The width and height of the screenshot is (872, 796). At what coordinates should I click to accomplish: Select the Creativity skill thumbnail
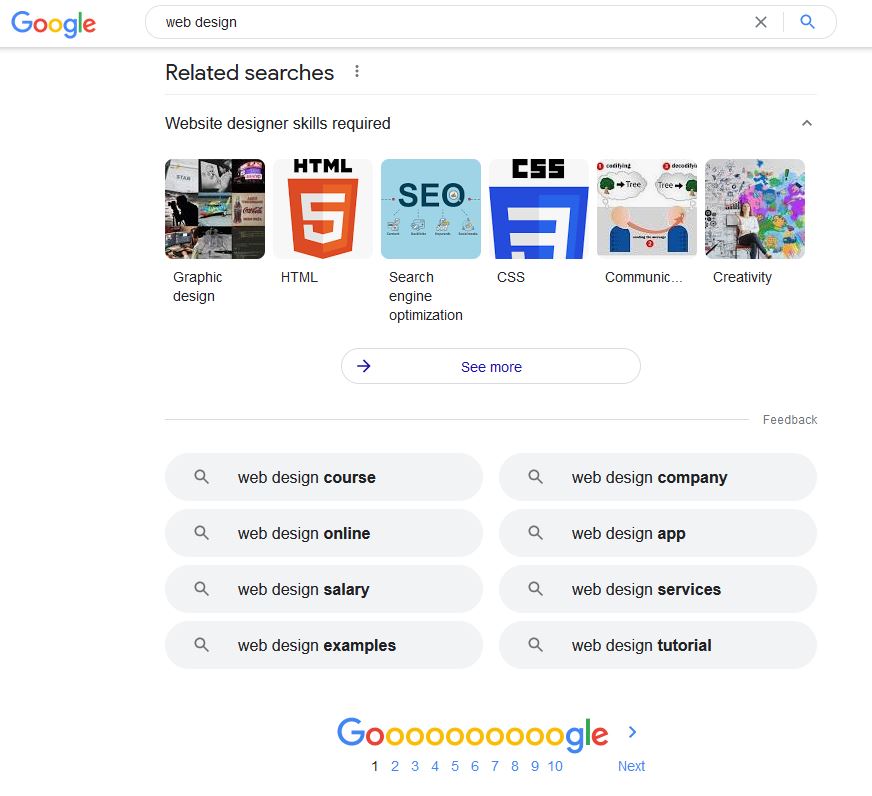click(x=754, y=208)
